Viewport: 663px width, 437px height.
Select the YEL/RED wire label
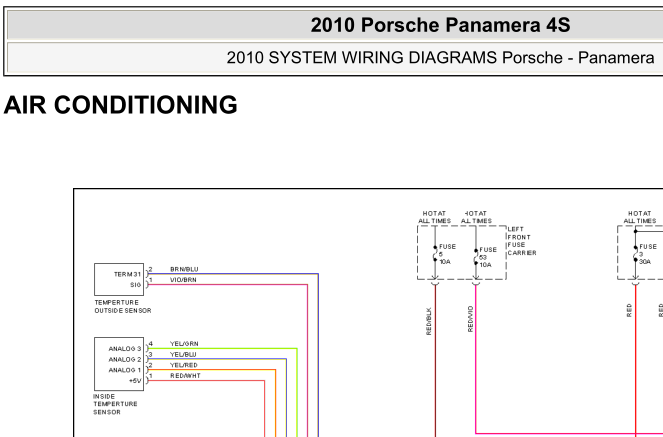pyautogui.click(x=184, y=365)
